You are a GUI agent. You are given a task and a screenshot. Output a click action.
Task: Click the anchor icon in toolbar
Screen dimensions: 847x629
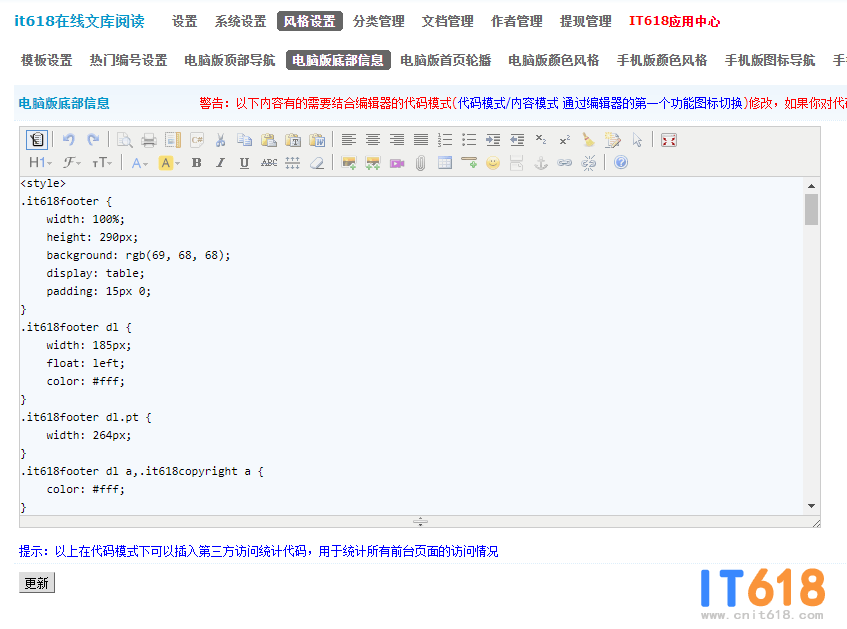point(541,163)
